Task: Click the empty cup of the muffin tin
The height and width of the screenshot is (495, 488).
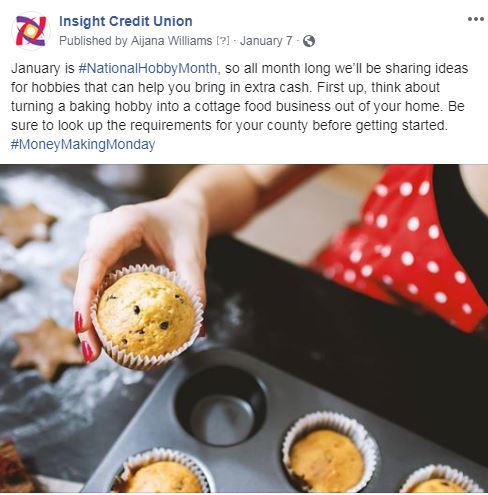Action: (x=221, y=406)
